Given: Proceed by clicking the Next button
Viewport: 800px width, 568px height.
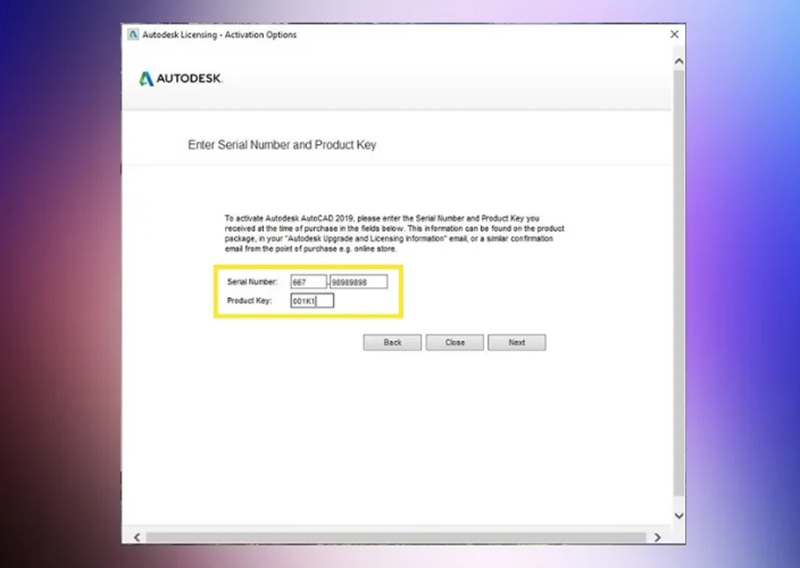Looking at the screenshot, I should tap(516, 342).
